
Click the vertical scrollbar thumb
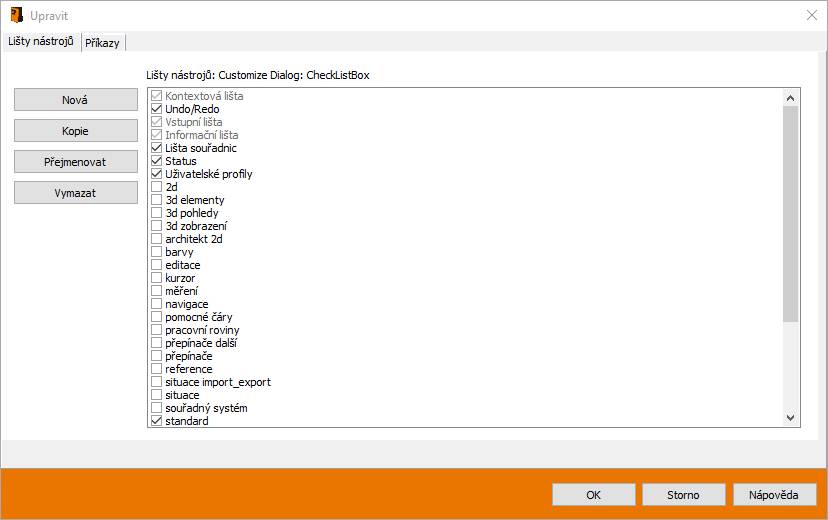click(x=790, y=213)
